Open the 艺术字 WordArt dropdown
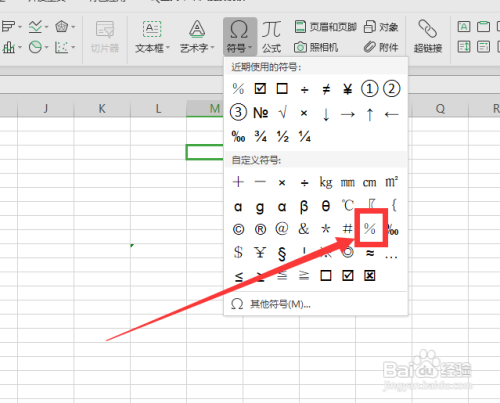This screenshot has width=500, height=403. pos(197,37)
